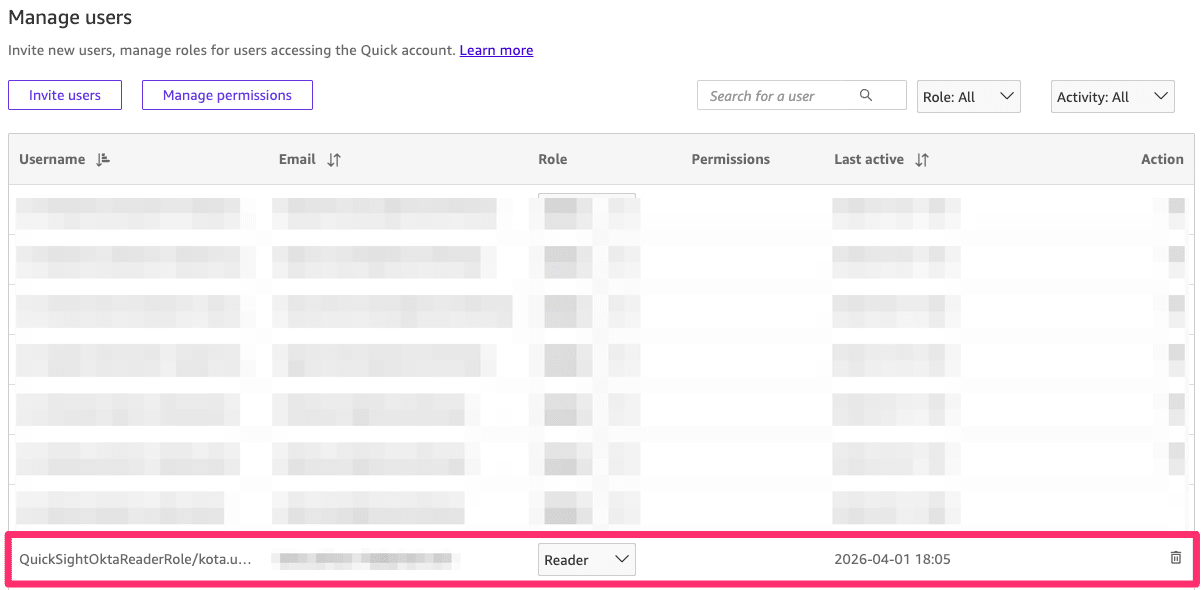This screenshot has width=1201, height=590.
Task: Click the Action column header
Action: pyautogui.click(x=1161, y=159)
